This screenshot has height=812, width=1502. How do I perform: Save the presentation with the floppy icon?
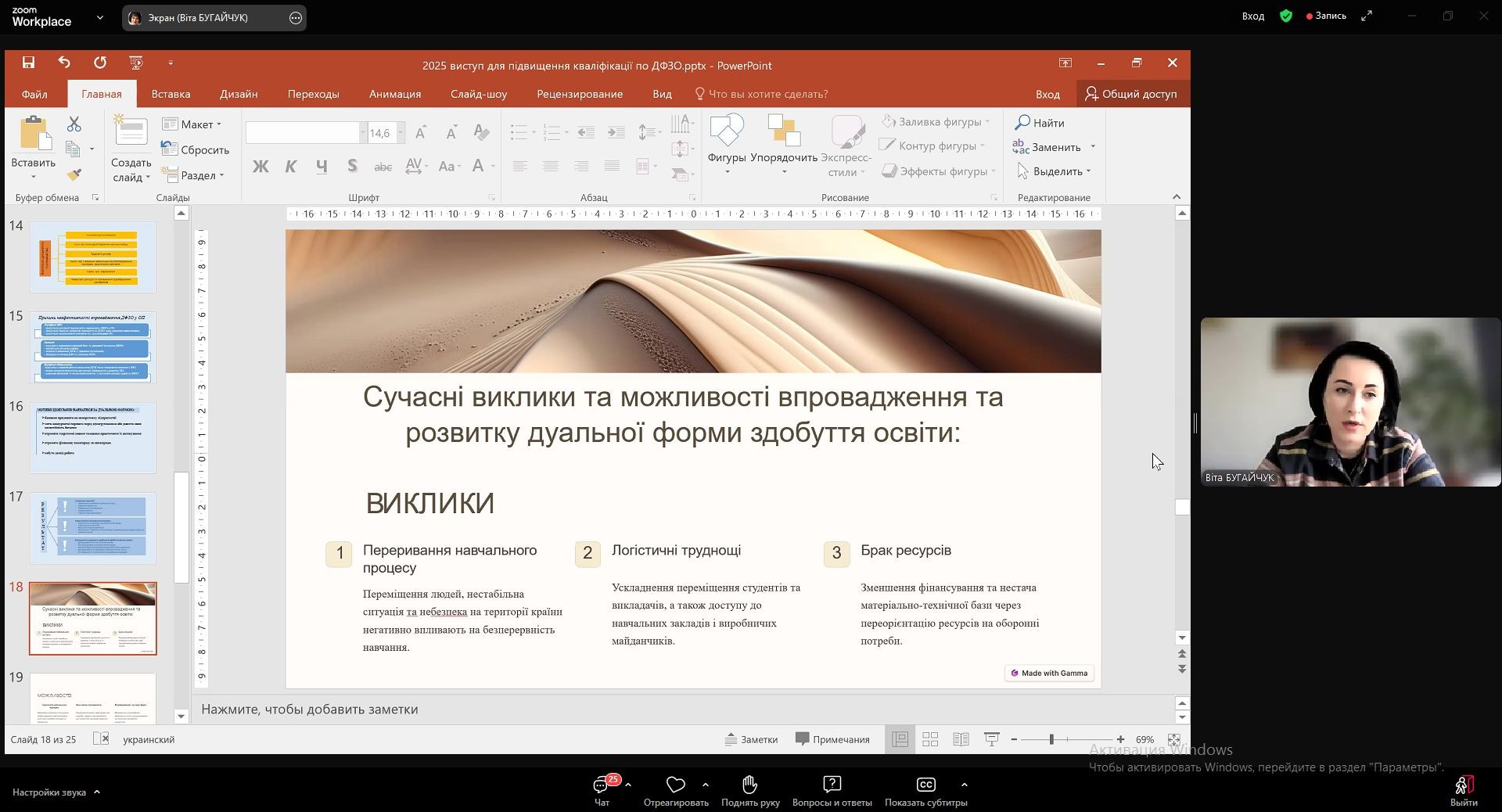click(28, 63)
